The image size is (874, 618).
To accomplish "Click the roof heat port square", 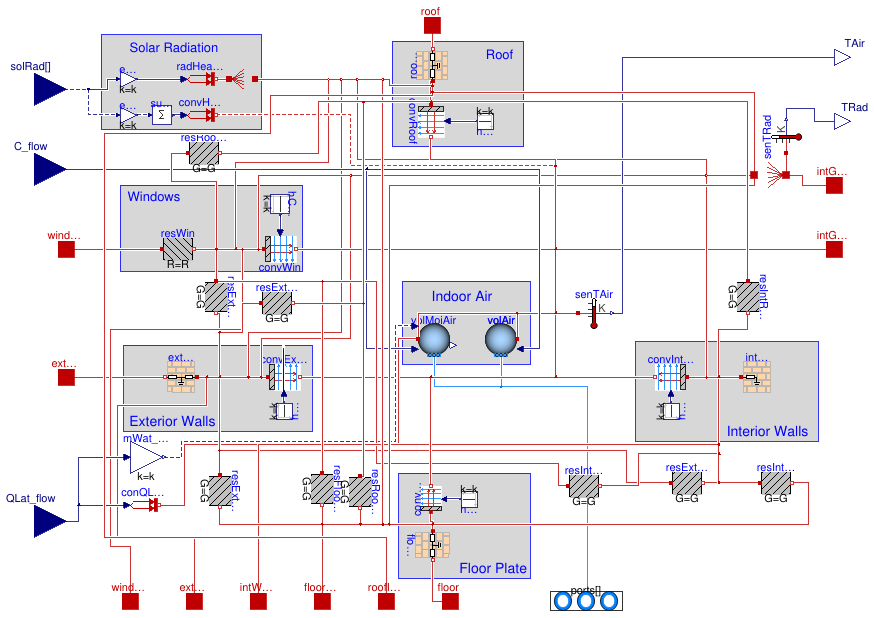I will tap(432, 25).
